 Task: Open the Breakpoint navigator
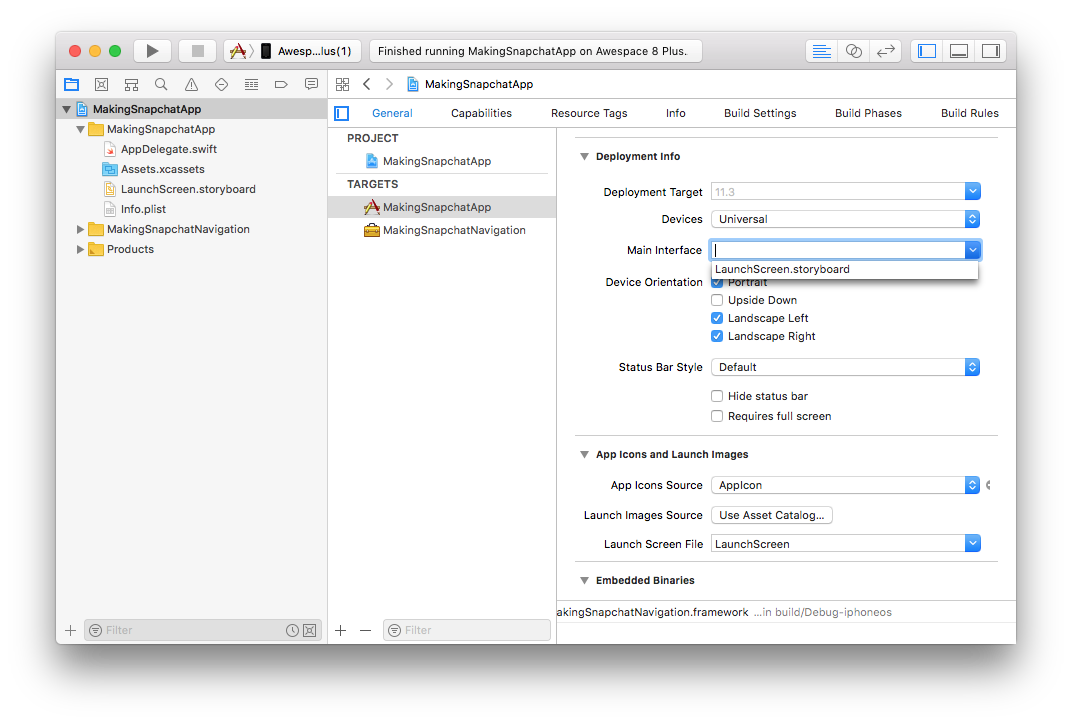[281, 85]
